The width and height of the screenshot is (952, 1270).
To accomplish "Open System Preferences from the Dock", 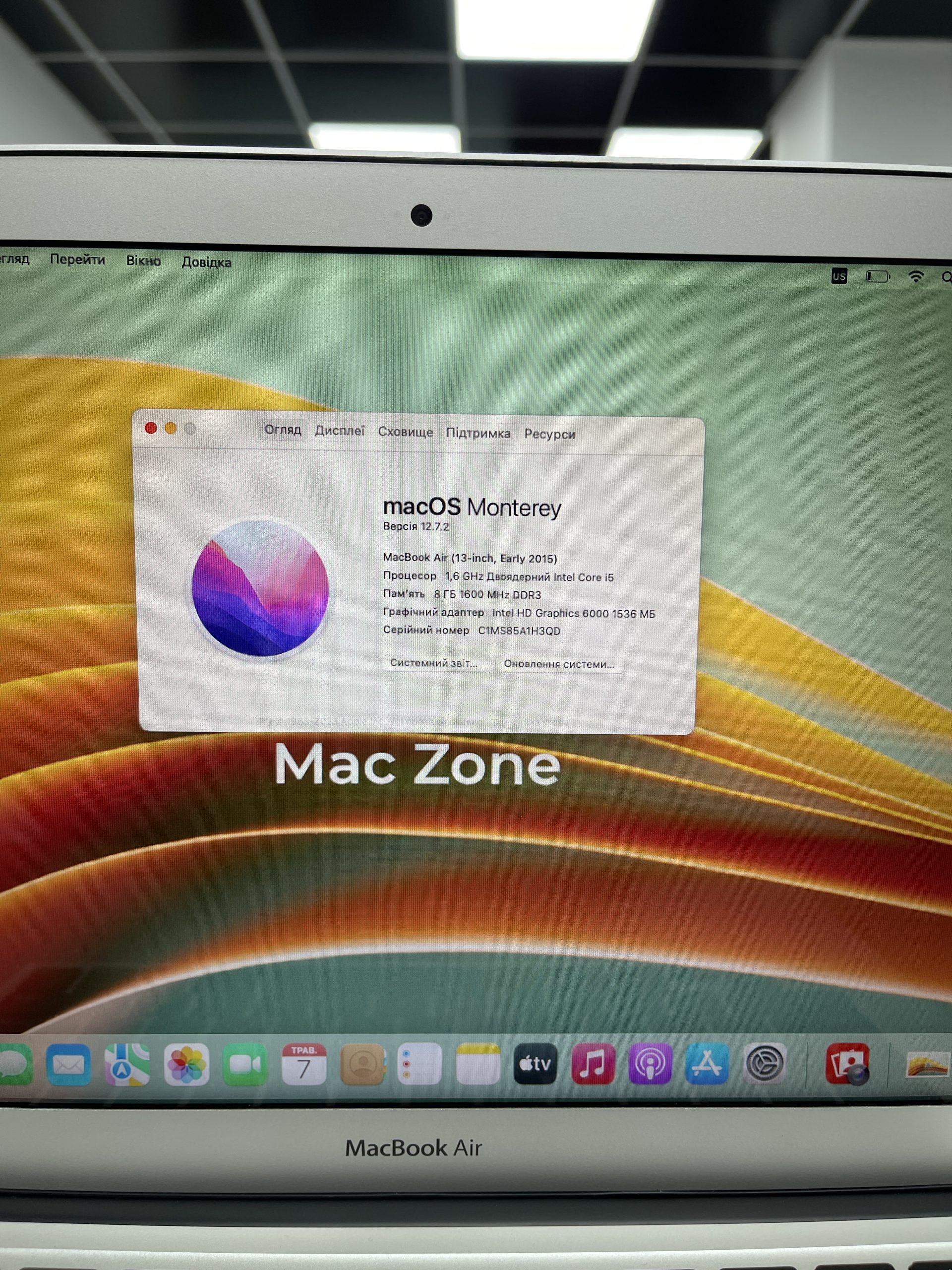I will 765,1064.
